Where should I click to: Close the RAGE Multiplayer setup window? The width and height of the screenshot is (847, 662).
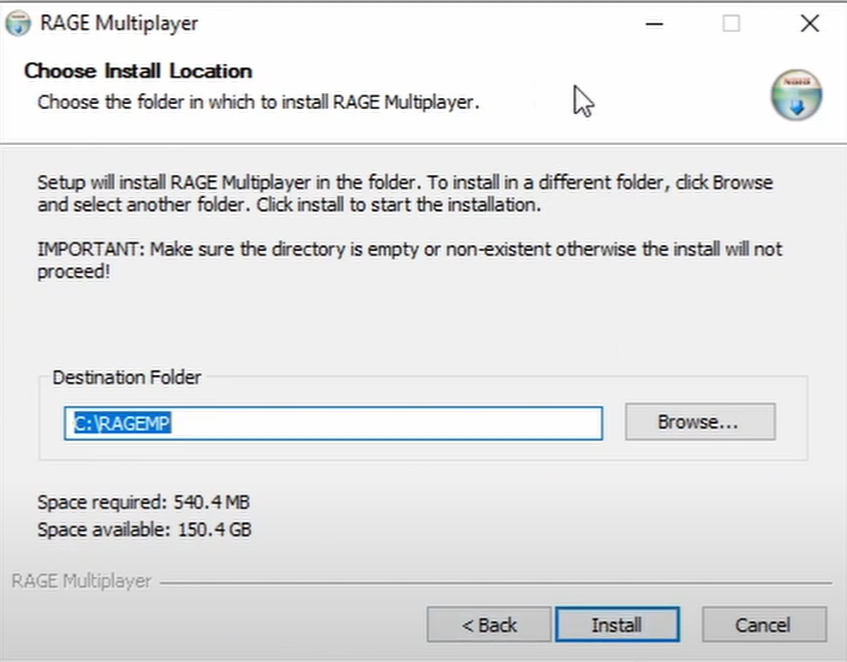tap(809, 23)
